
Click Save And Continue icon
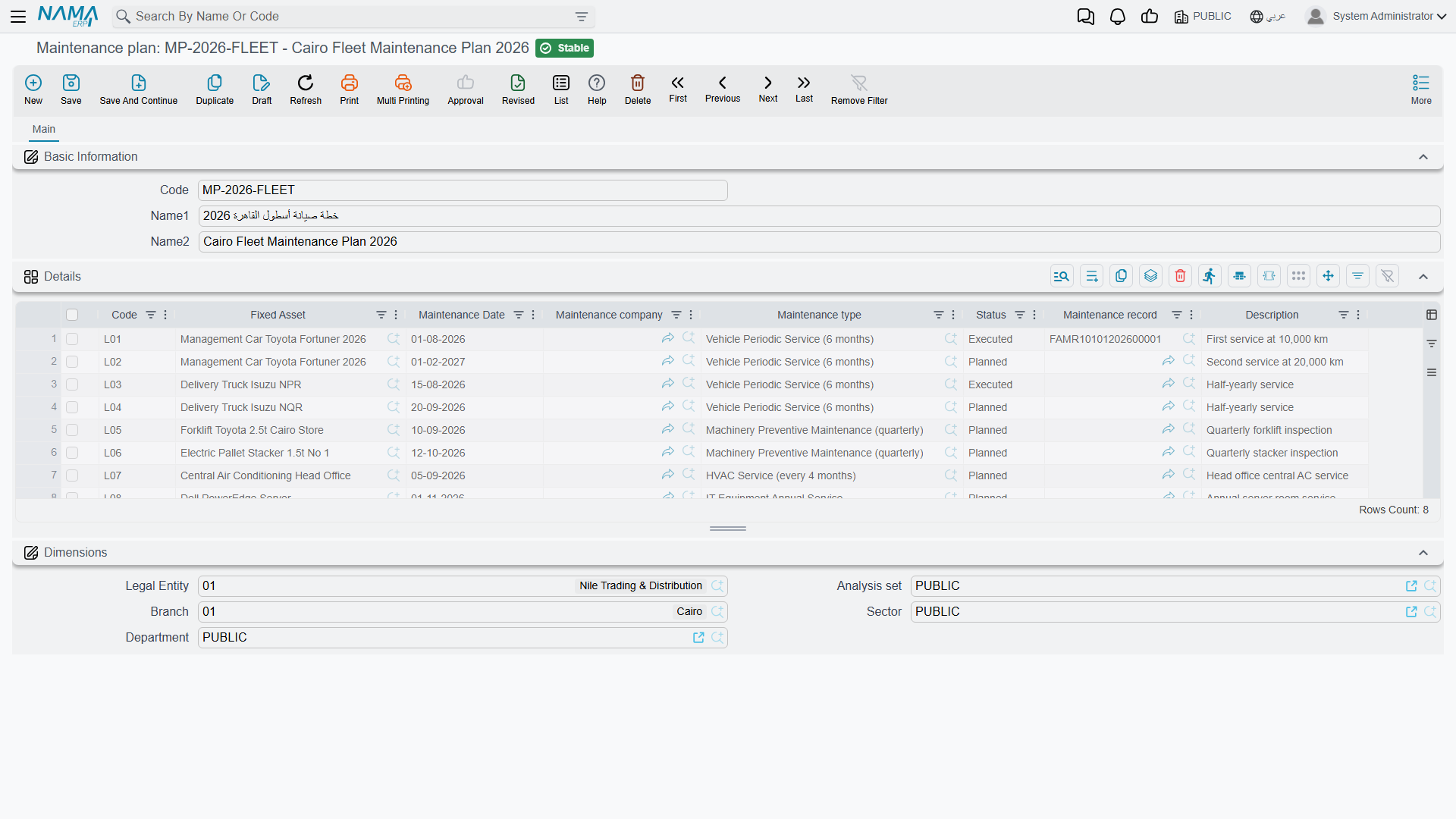pyautogui.click(x=139, y=89)
